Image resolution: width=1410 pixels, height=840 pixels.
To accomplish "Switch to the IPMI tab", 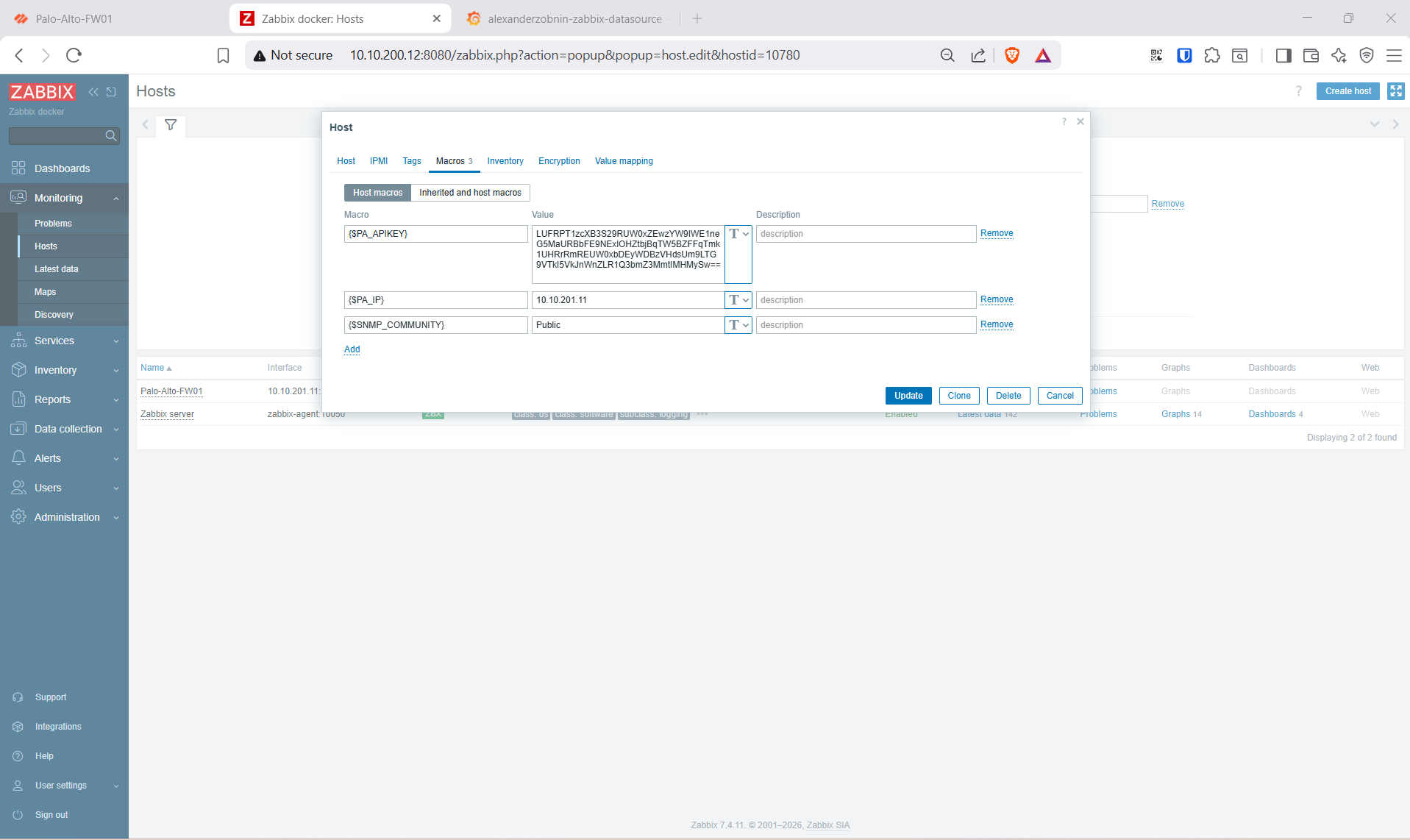I will 379,161.
